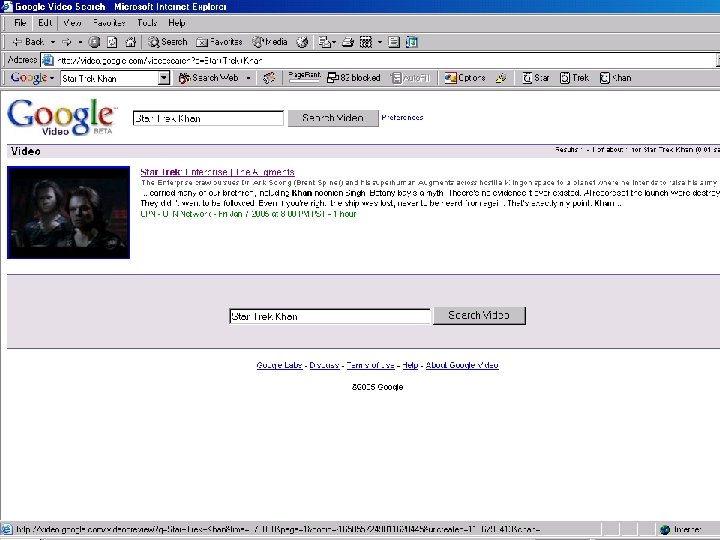Screen dimensions: 720x540
Task: Open the View menu
Action: 73,23
